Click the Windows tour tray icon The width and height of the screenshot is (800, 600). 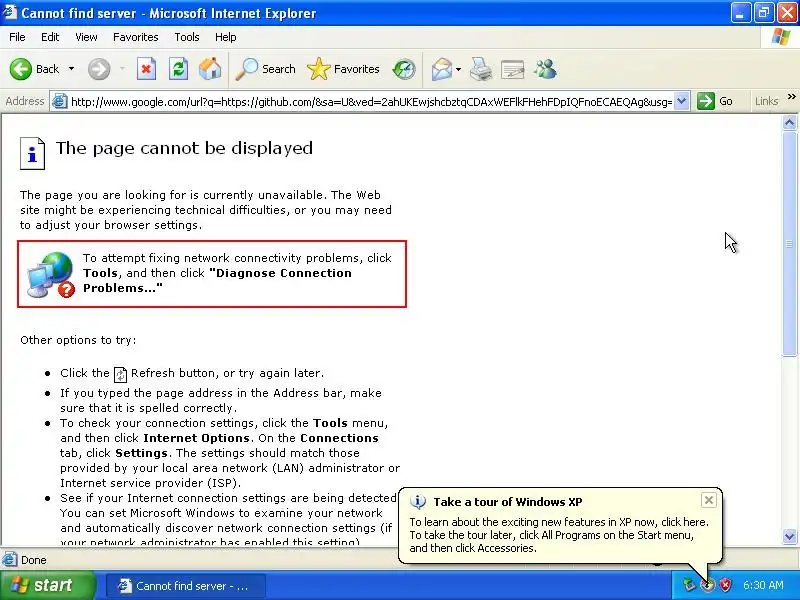[707, 585]
